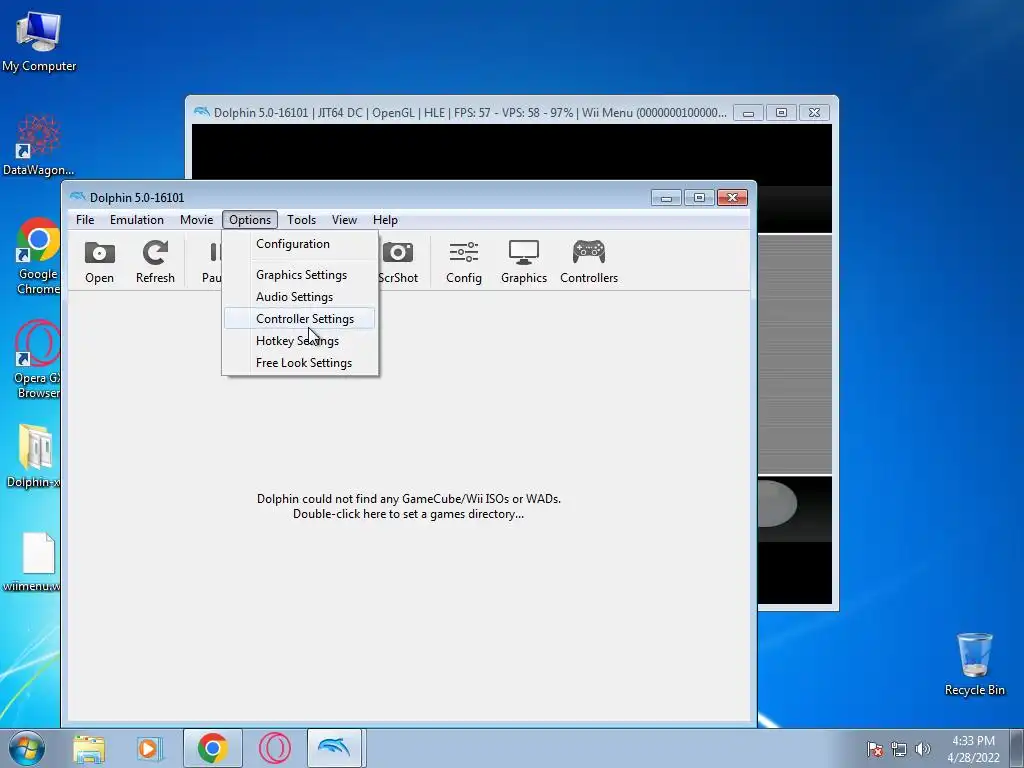Image resolution: width=1024 pixels, height=768 pixels.
Task: Choose Configuration from the Options menu
Action: [300, 244]
